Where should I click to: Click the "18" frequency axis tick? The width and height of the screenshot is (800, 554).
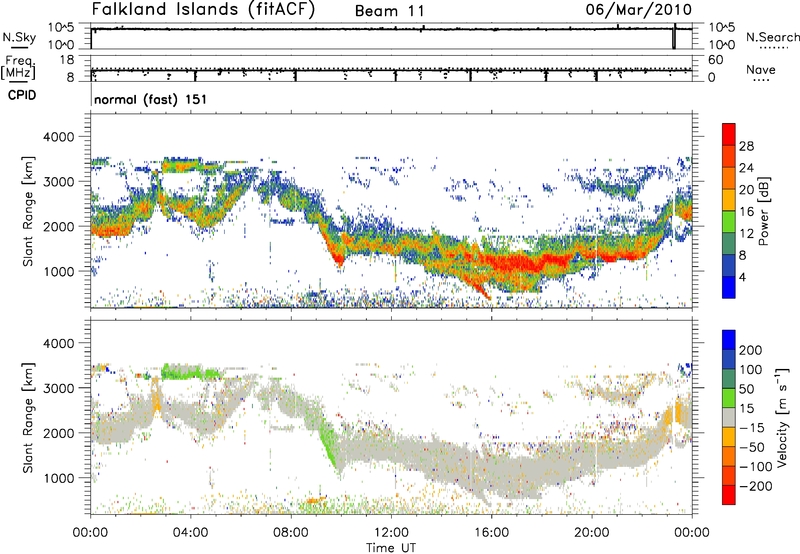[67, 60]
